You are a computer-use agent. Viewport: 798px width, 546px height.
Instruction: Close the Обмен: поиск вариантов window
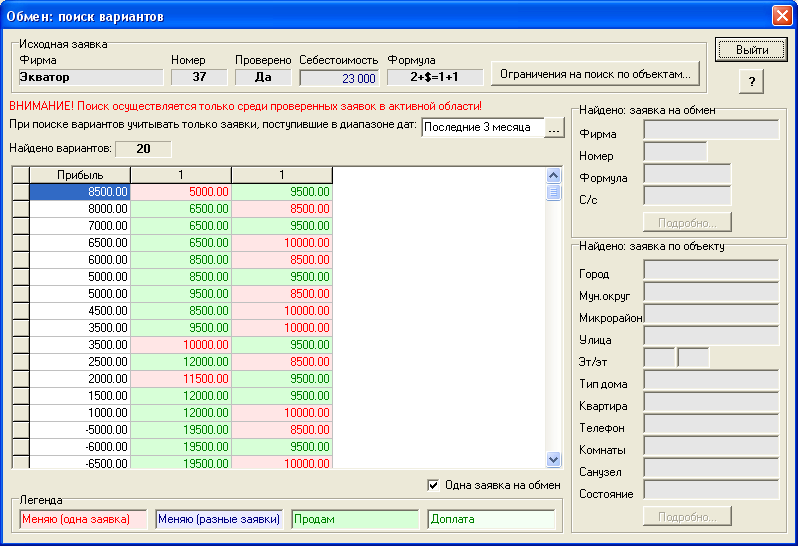click(782, 16)
